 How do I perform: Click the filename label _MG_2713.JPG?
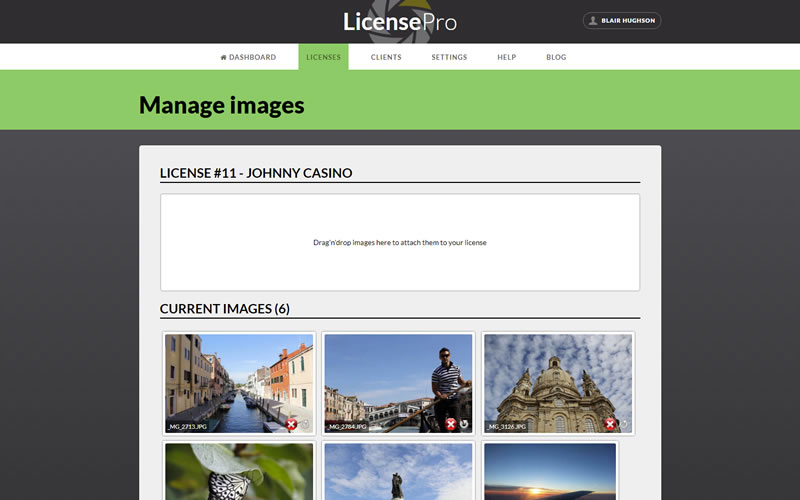(x=188, y=427)
